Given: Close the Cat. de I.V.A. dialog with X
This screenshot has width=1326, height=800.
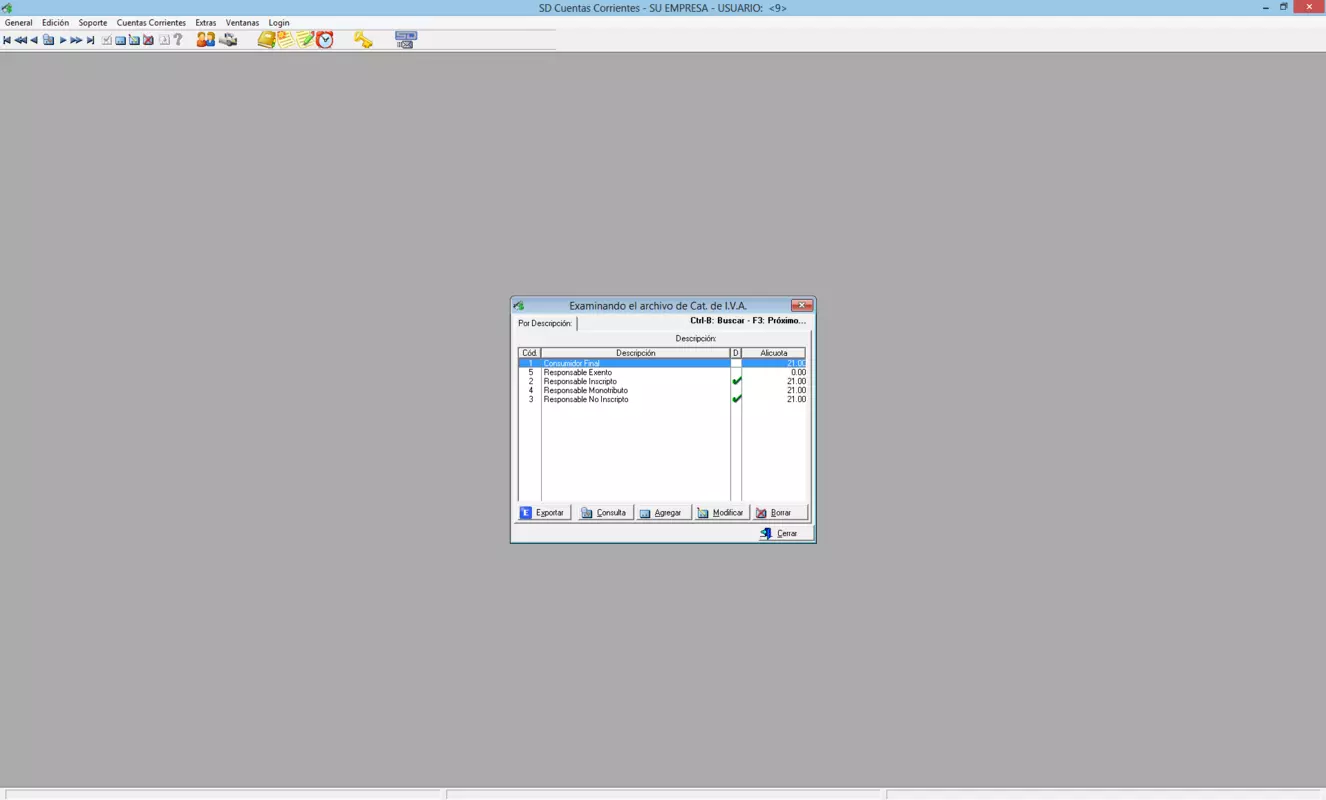Looking at the screenshot, I should click(x=802, y=305).
